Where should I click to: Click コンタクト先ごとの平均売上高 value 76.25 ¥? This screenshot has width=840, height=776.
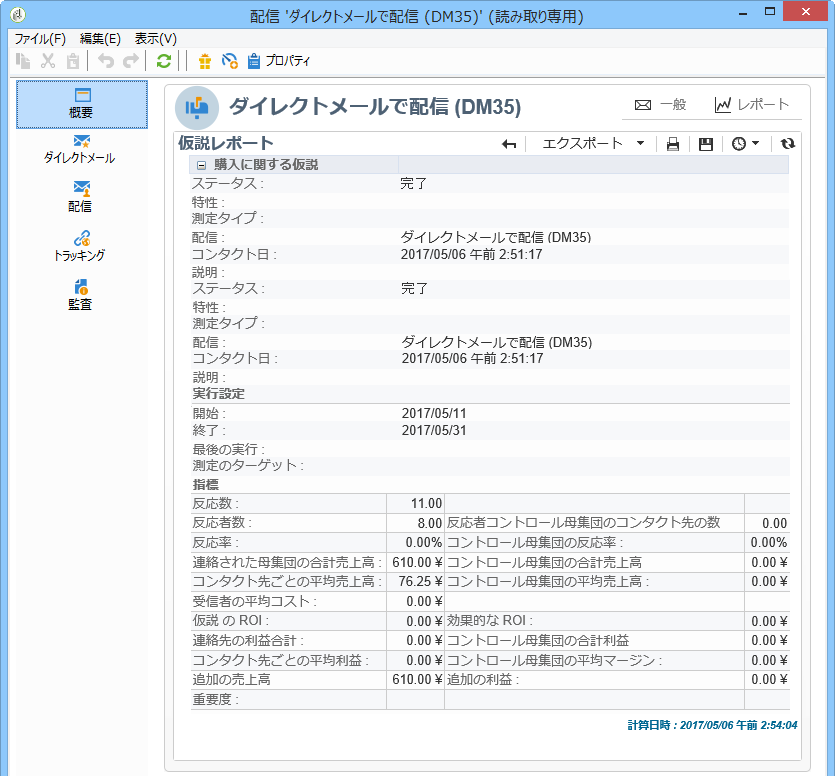tap(421, 582)
